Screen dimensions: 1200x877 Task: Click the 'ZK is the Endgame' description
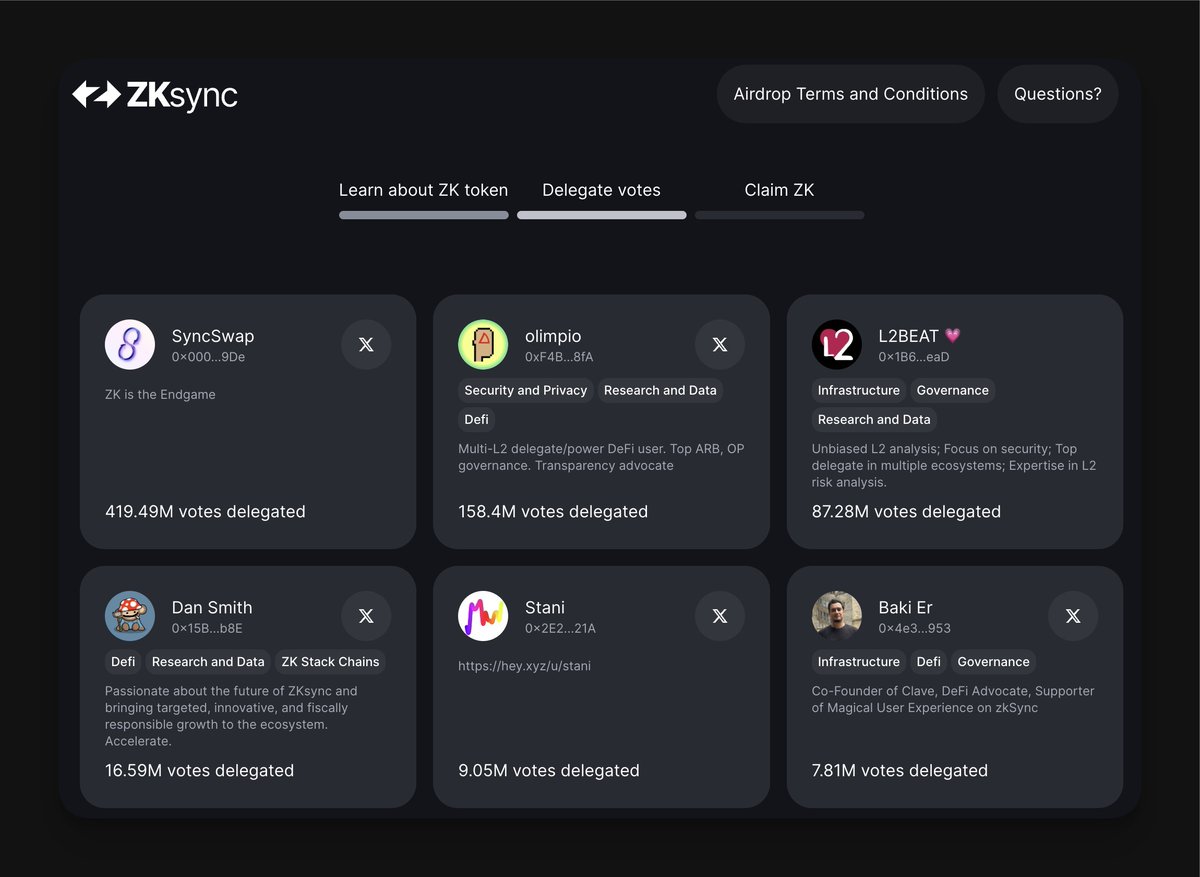pos(160,394)
